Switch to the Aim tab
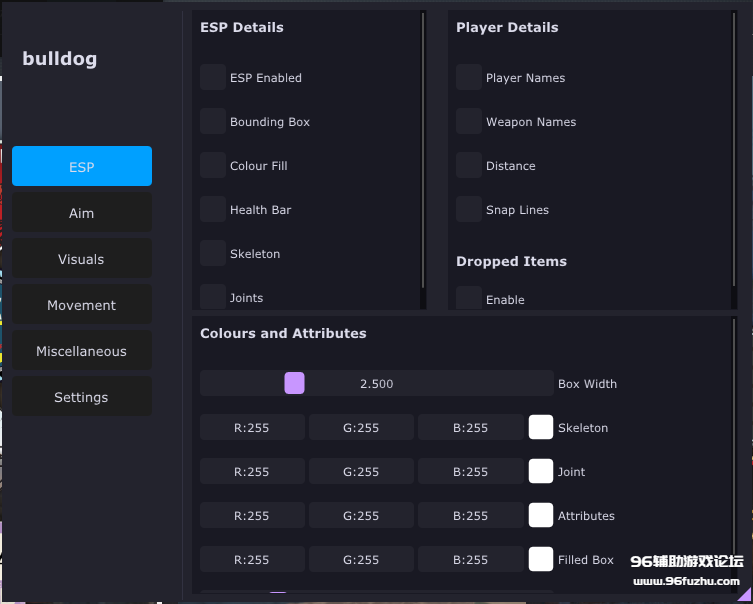 82,213
